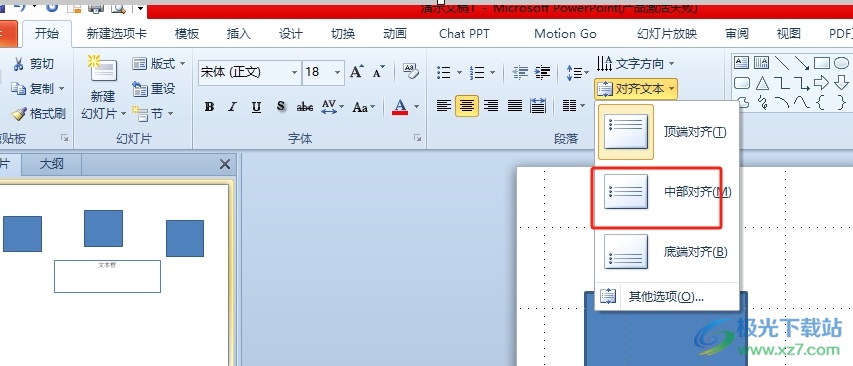Select the elbow arrow connector shape
This screenshot has width=853, height=366.
click(801, 83)
